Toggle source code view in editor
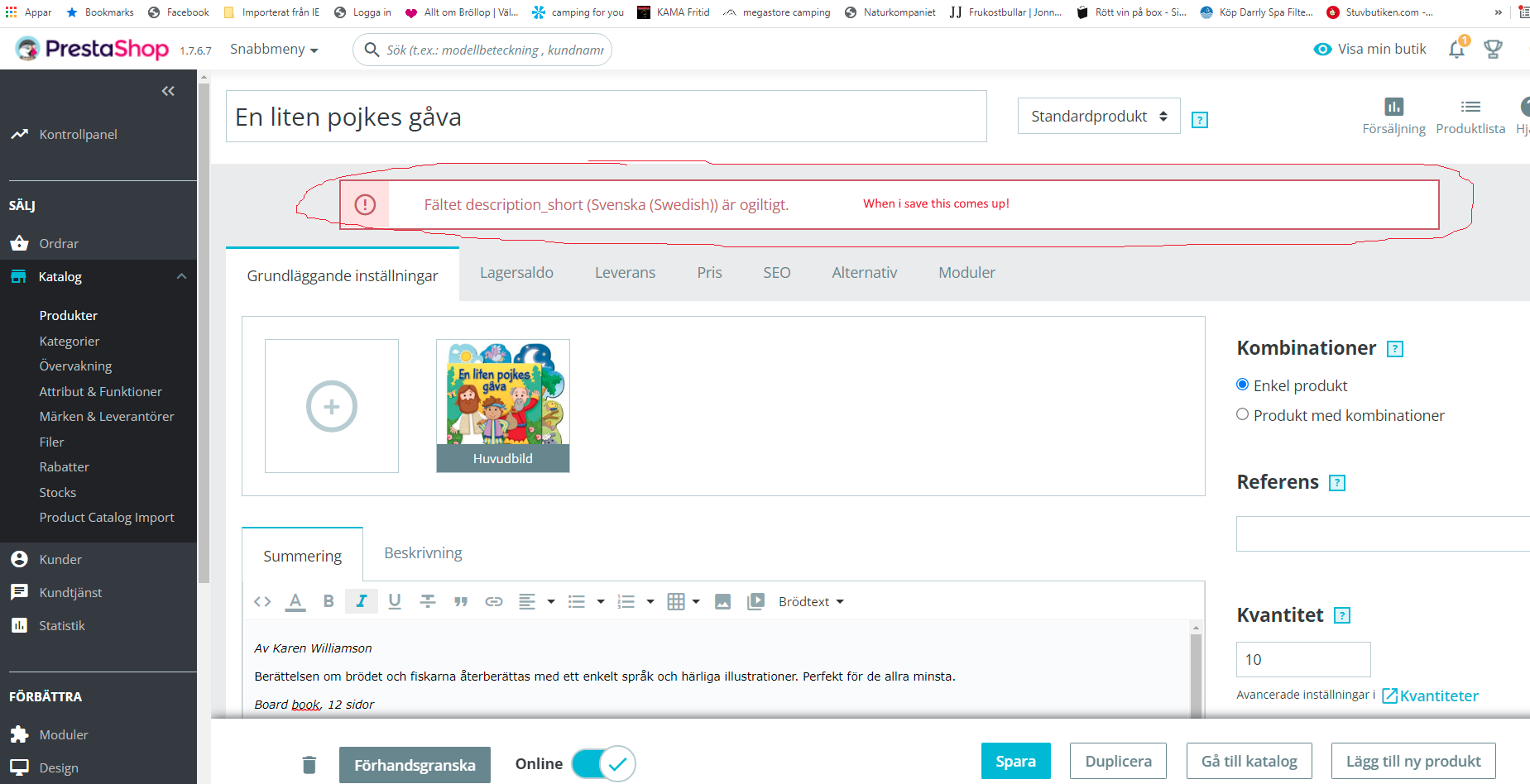 [262, 601]
